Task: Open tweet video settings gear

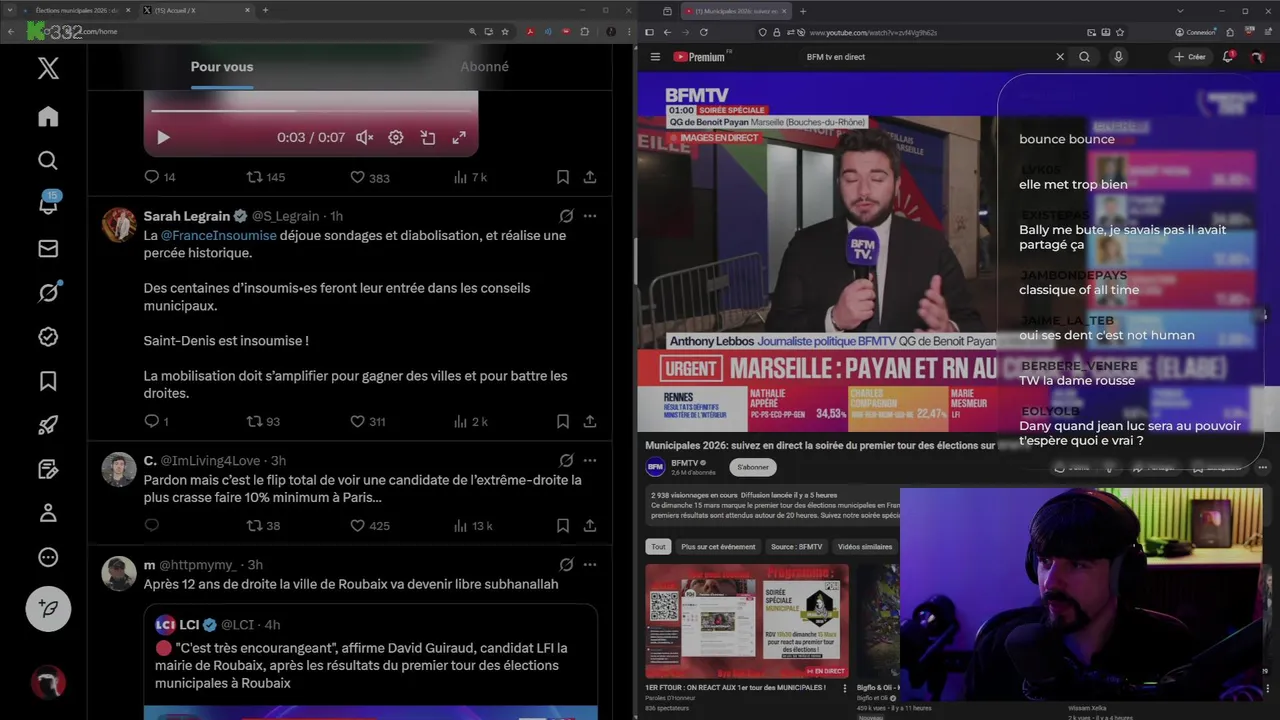Action: (396, 137)
